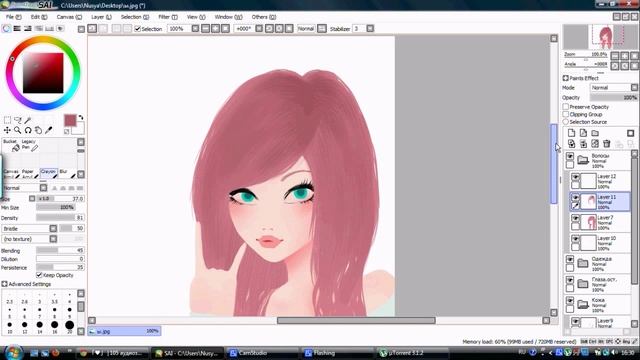The height and width of the screenshot is (360, 640).
Task: Select the Lasso selection tool
Action: pos(18,120)
